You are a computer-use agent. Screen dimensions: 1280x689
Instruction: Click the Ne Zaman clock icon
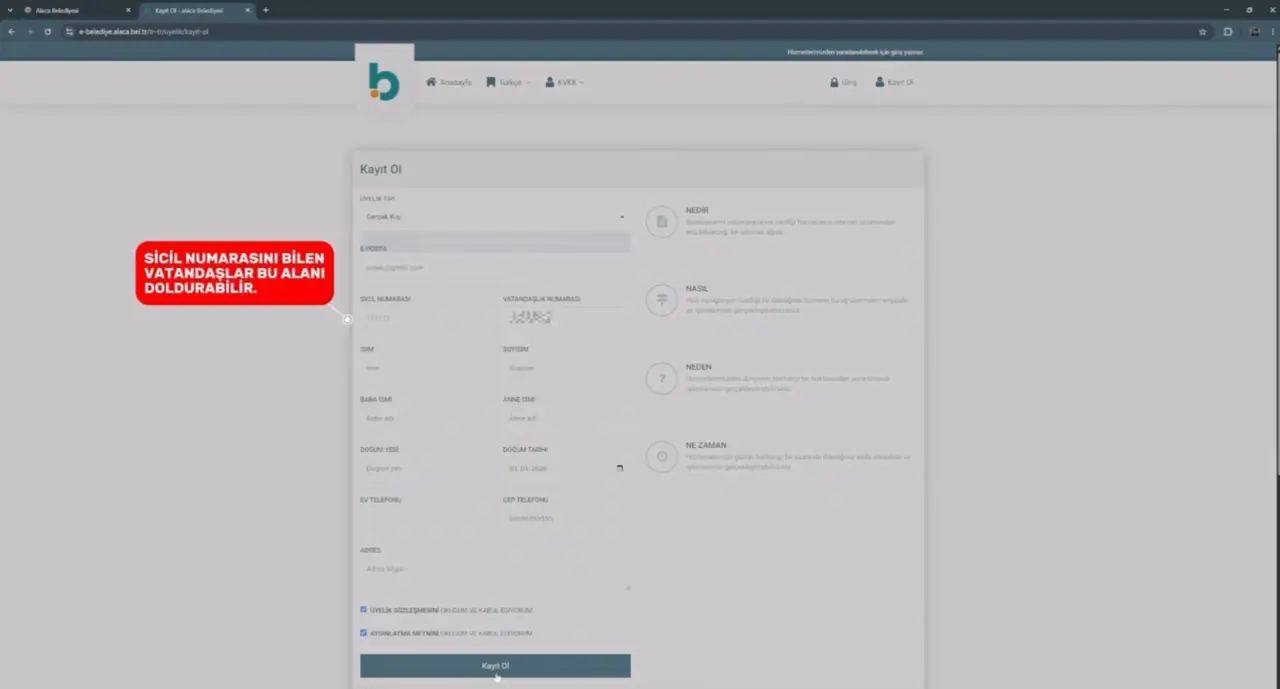point(662,457)
